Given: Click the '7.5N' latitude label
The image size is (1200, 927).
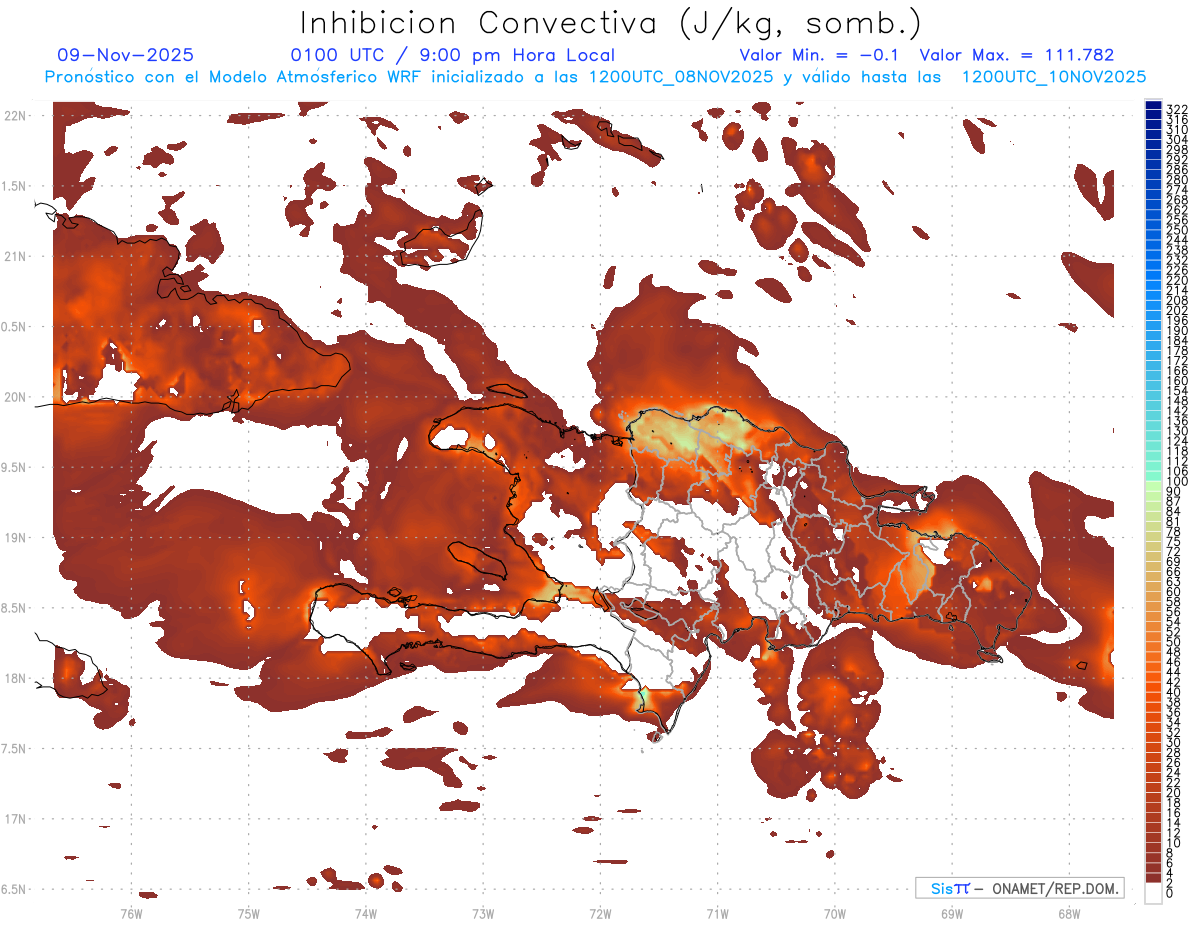Looking at the screenshot, I should coord(15,748).
